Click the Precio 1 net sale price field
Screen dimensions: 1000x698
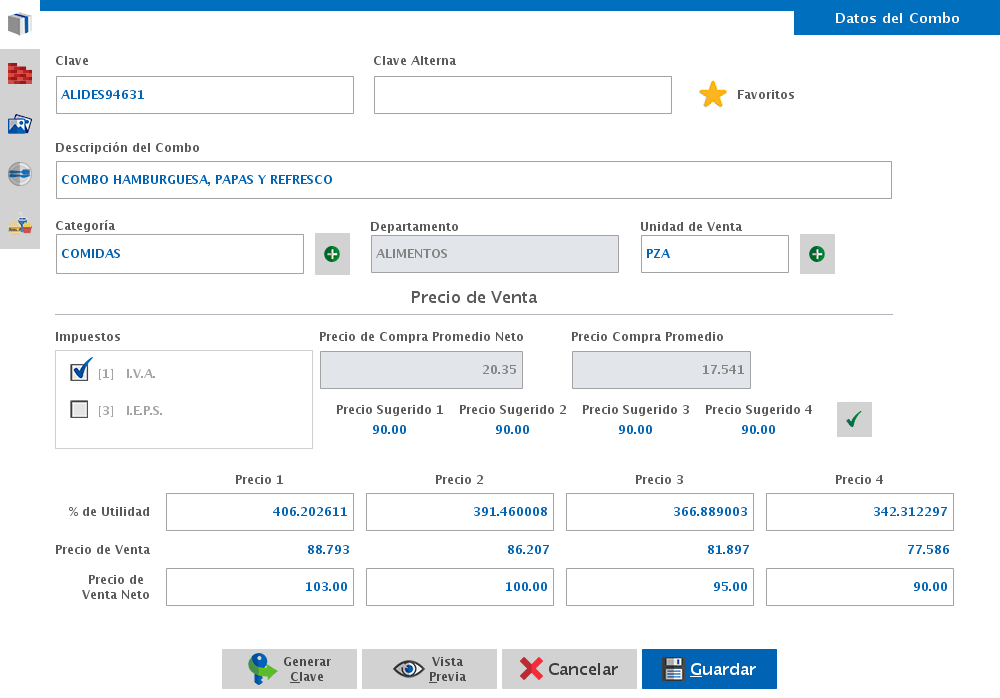tap(260, 587)
